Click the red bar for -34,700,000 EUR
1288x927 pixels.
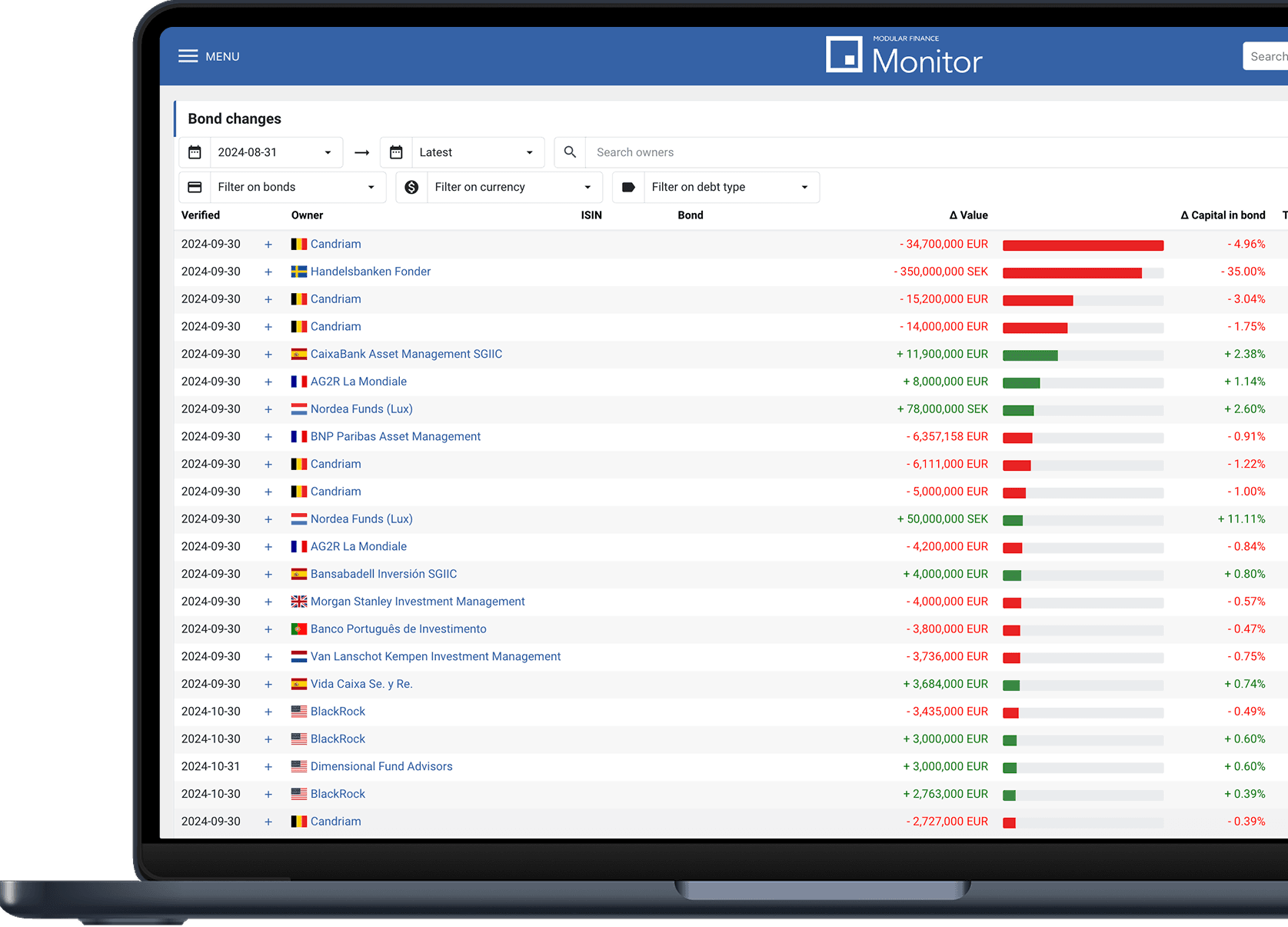tap(1083, 245)
